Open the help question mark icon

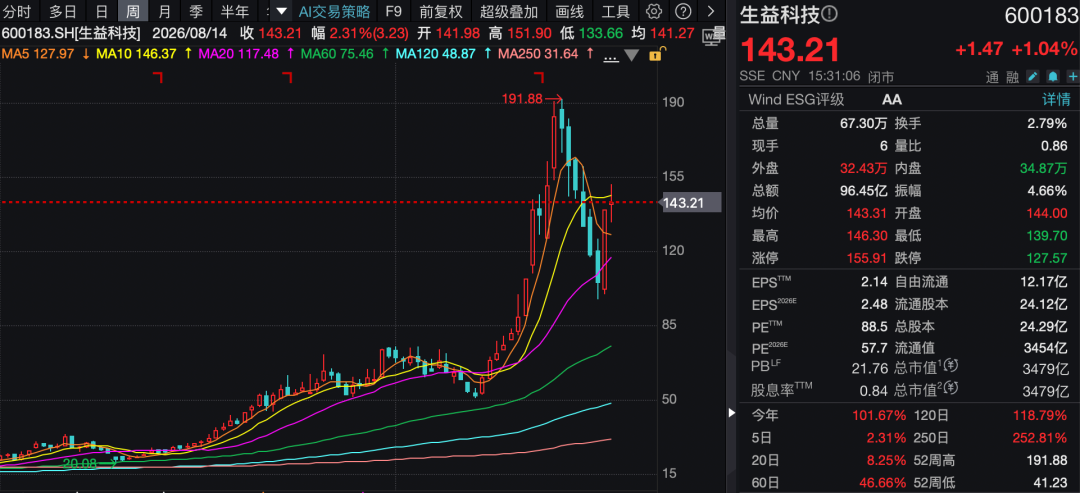(683, 11)
